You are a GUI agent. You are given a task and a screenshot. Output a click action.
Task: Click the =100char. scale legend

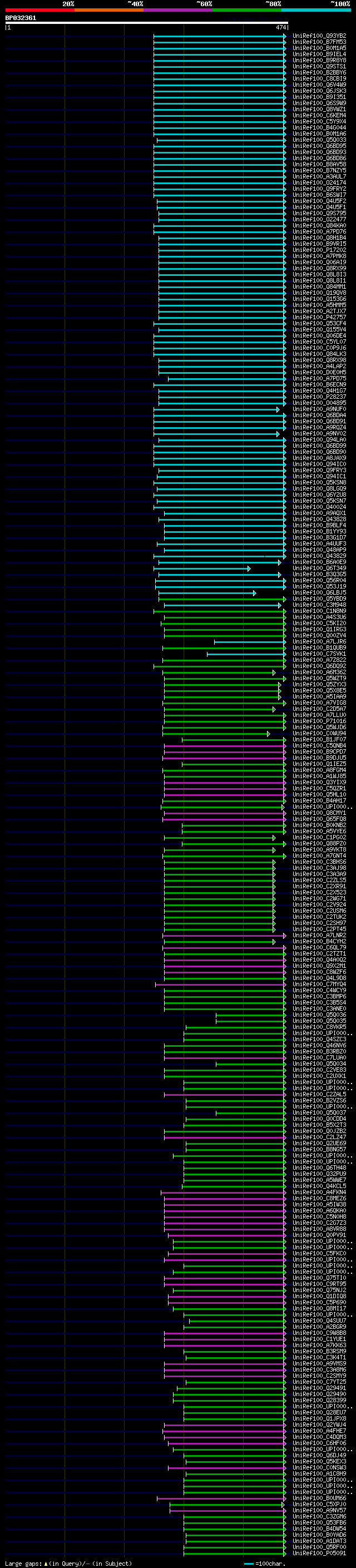point(264,1563)
